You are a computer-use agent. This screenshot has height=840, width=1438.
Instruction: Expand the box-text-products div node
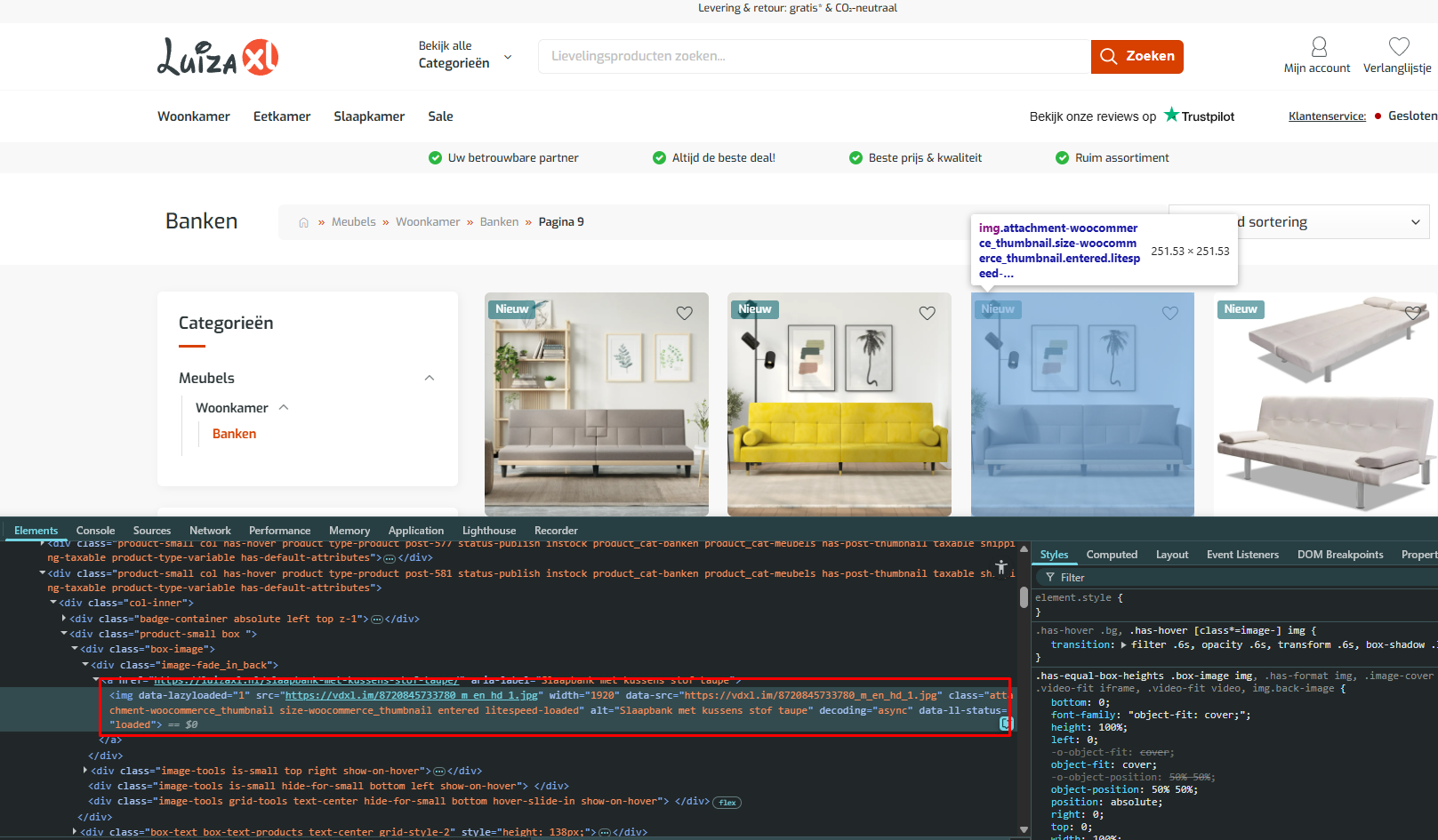[x=75, y=832]
